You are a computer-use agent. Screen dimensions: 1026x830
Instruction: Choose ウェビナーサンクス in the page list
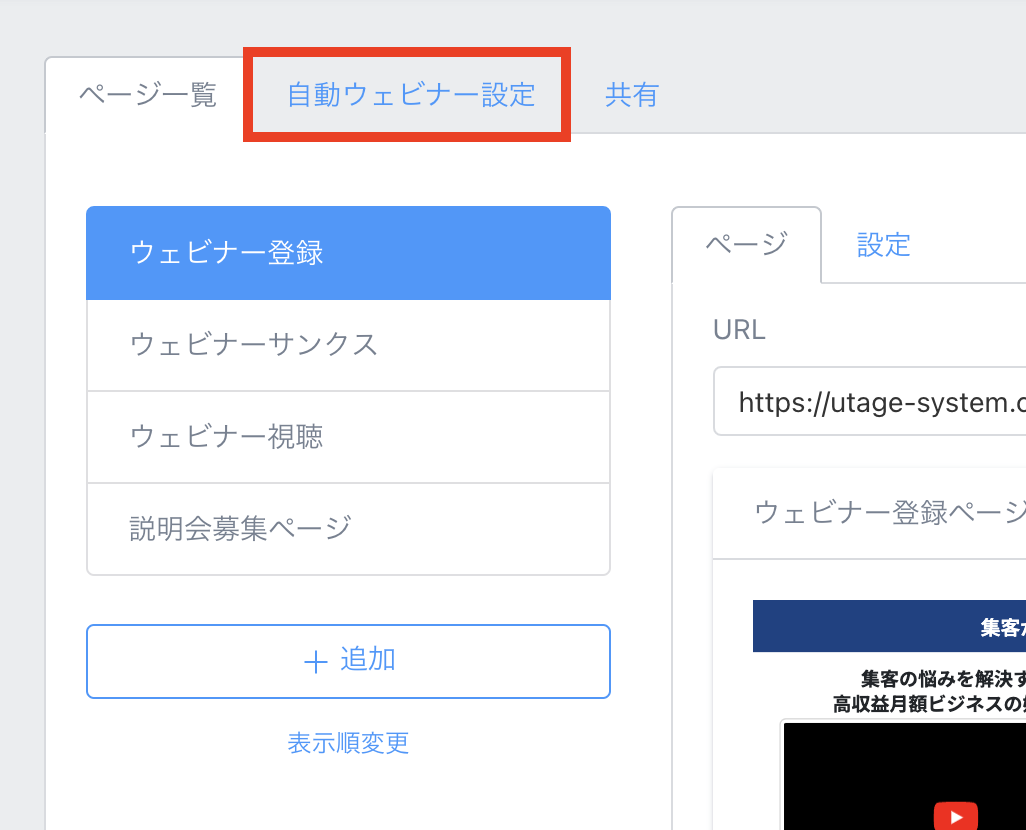pos(348,345)
